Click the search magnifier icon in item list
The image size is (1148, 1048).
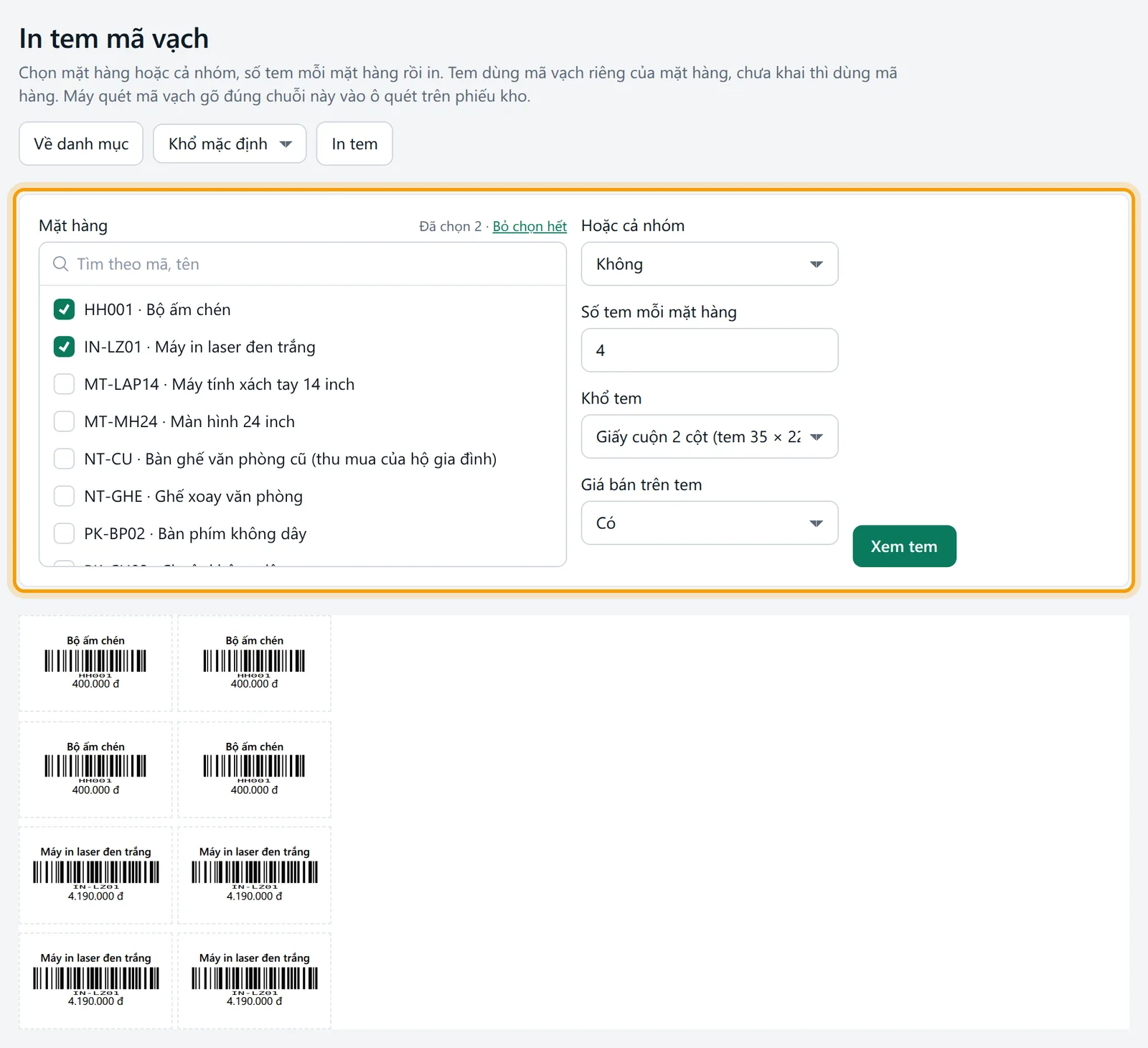click(x=61, y=264)
